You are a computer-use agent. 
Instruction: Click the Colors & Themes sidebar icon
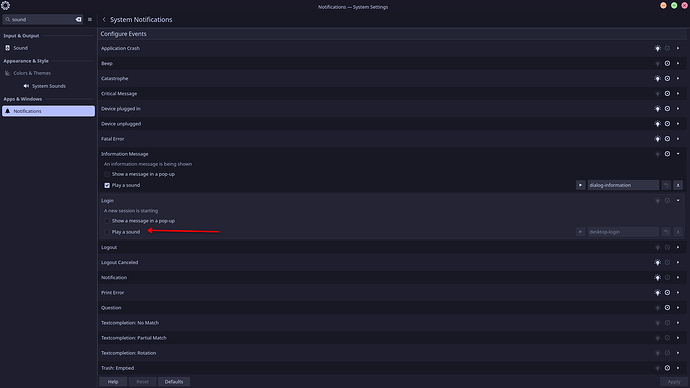[x=7, y=73]
